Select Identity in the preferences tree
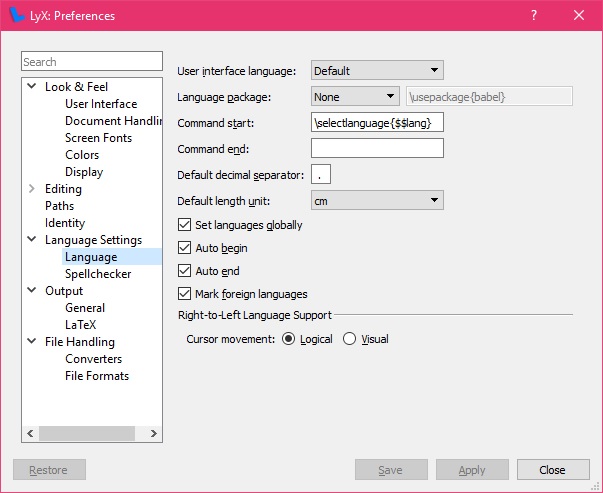 point(65,223)
